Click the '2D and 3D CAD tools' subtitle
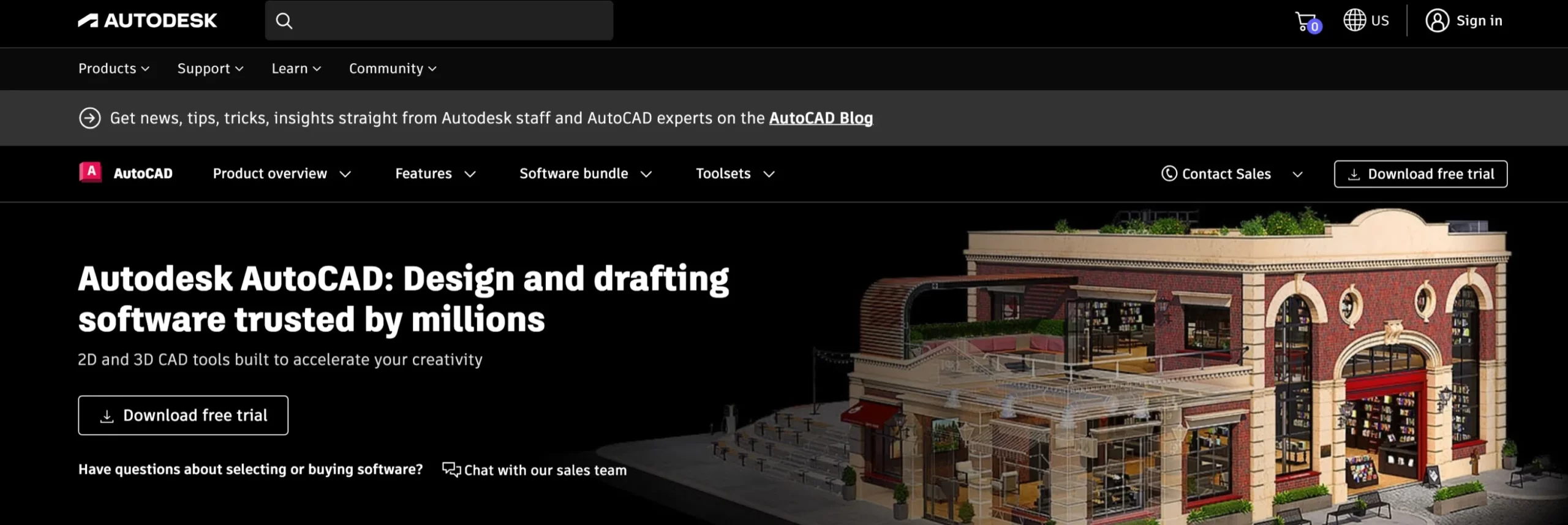The image size is (1568, 525). [x=280, y=360]
